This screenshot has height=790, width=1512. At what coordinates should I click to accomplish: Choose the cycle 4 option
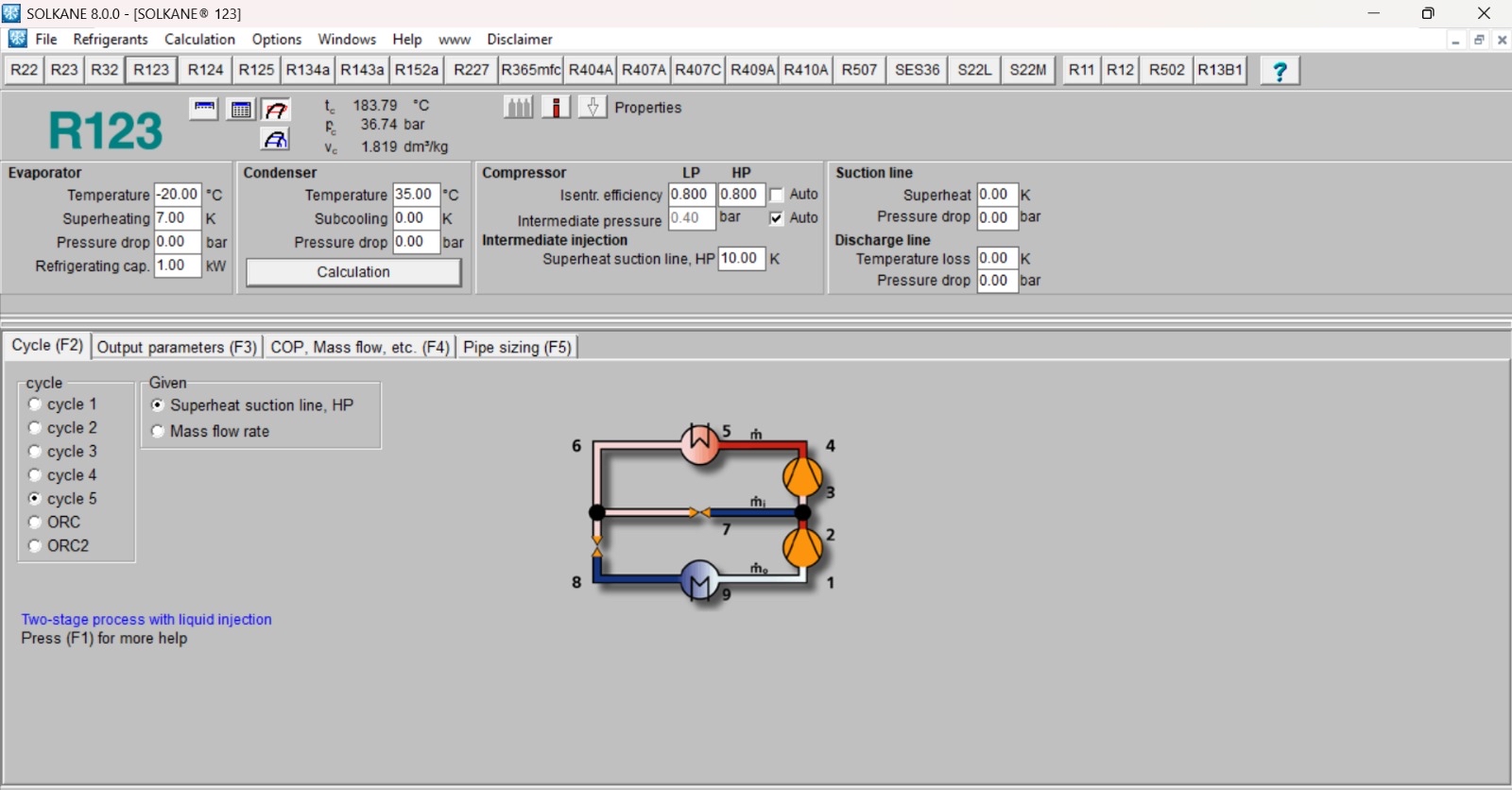(x=35, y=475)
